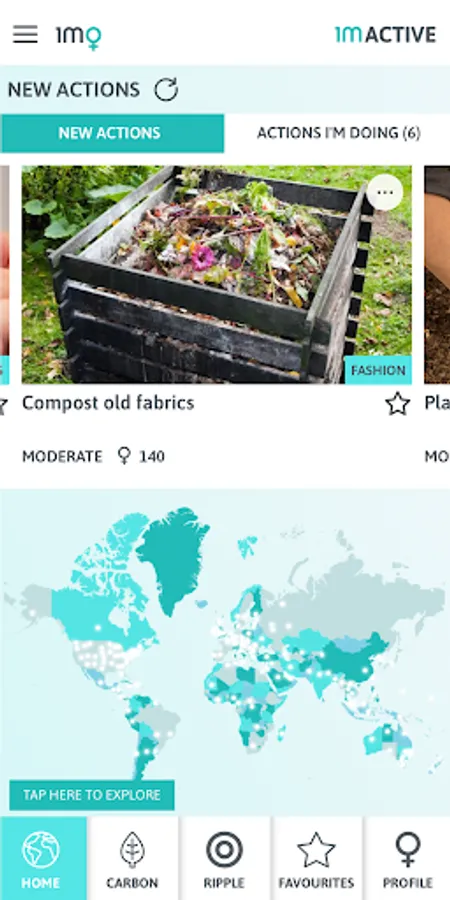The image size is (450, 900).
Task: Open the Carbon leaf icon tab
Action: pyautogui.click(x=132, y=859)
